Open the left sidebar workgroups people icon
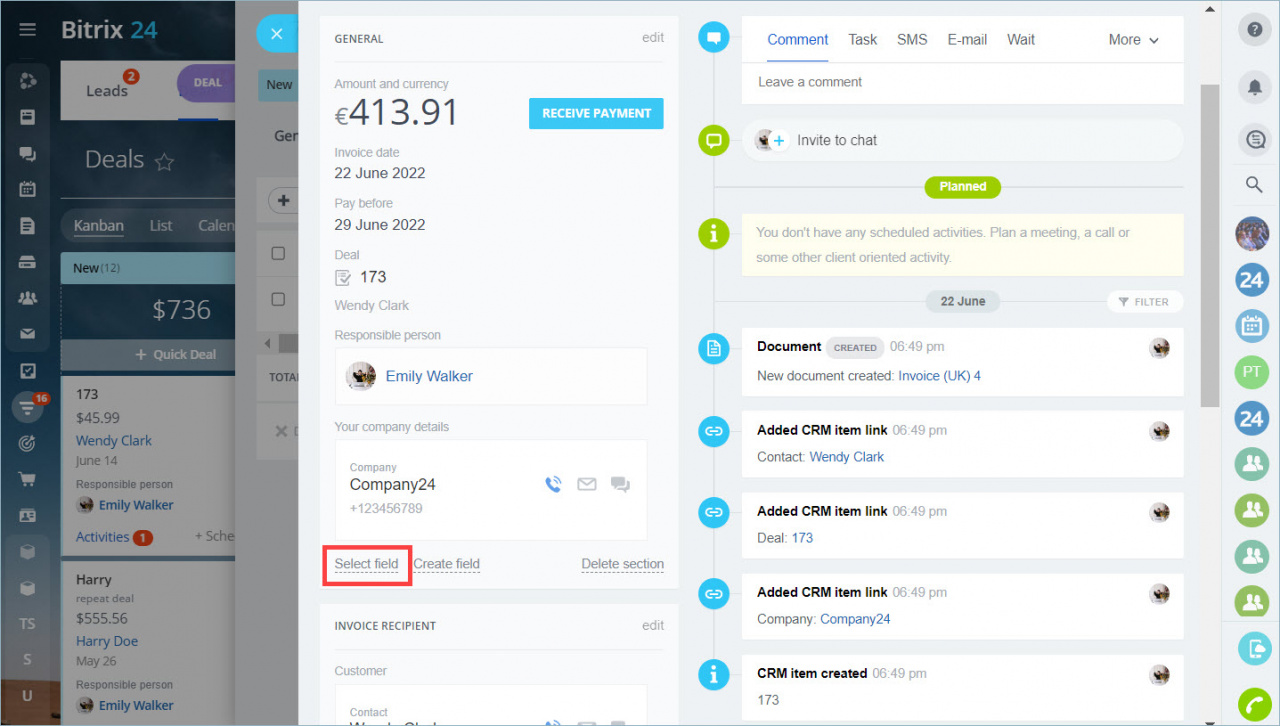 point(28,298)
